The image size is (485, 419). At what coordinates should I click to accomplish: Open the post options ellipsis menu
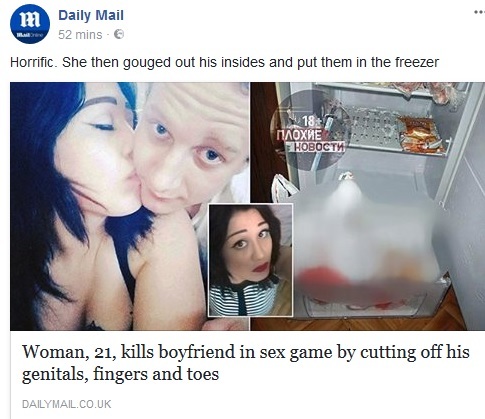tap(479, 12)
